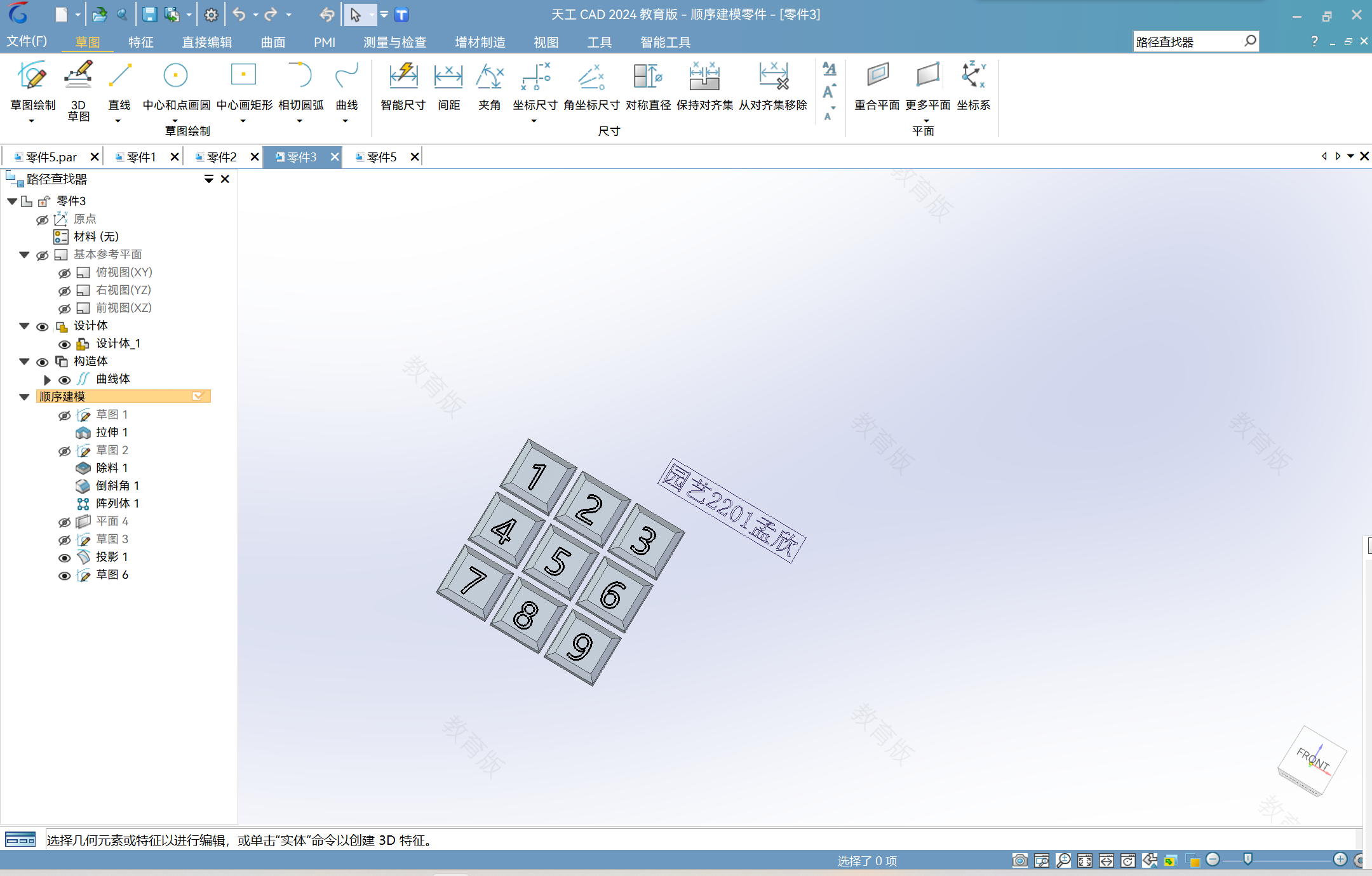Screen dimensions: 1372x876
Task: Open the 路径查找器 panel options dropdown
Action: pos(208,179)
